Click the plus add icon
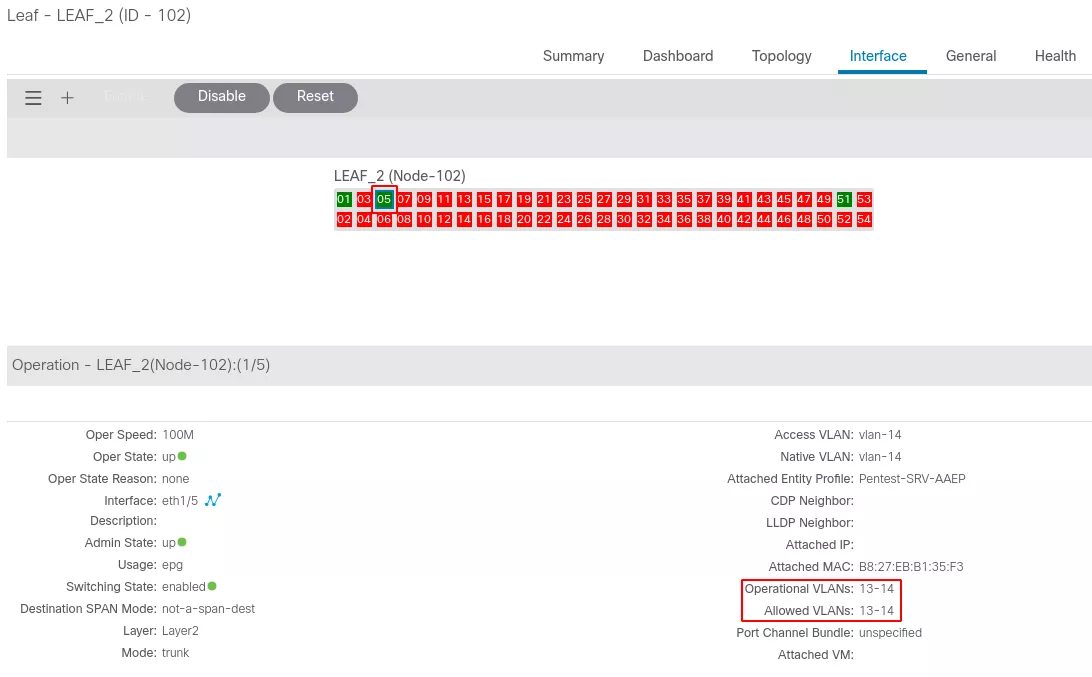 coord(67,98)
